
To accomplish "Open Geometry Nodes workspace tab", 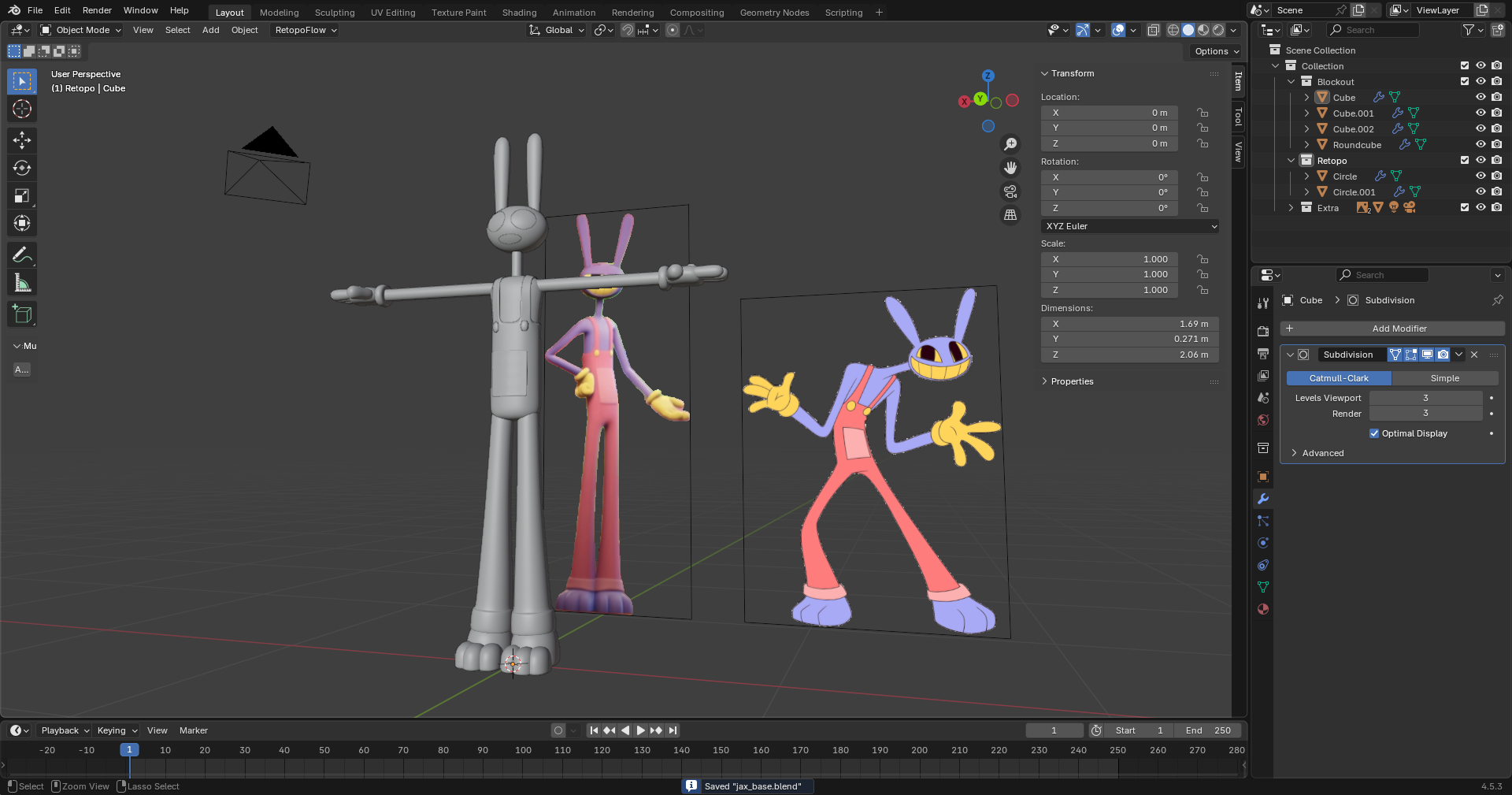I will 774,13.
